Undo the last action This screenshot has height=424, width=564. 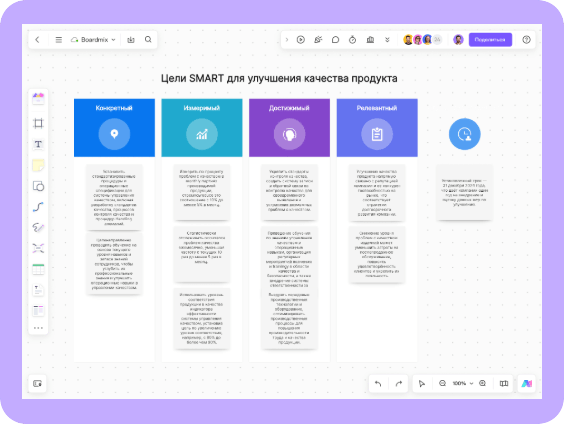(378, 383)
